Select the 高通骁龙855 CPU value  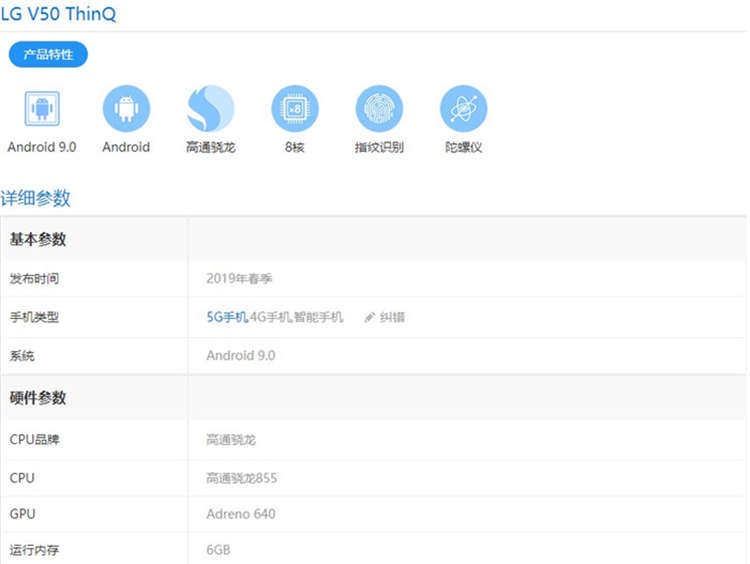click(x=242, y=478)
